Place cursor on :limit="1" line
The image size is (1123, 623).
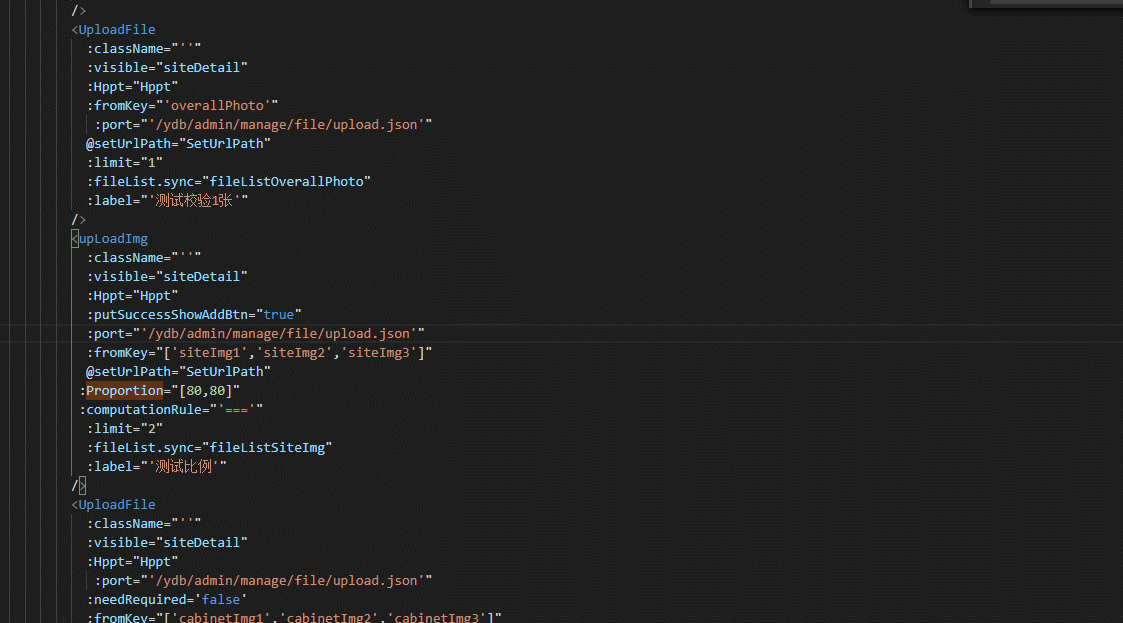pos(125,163)
